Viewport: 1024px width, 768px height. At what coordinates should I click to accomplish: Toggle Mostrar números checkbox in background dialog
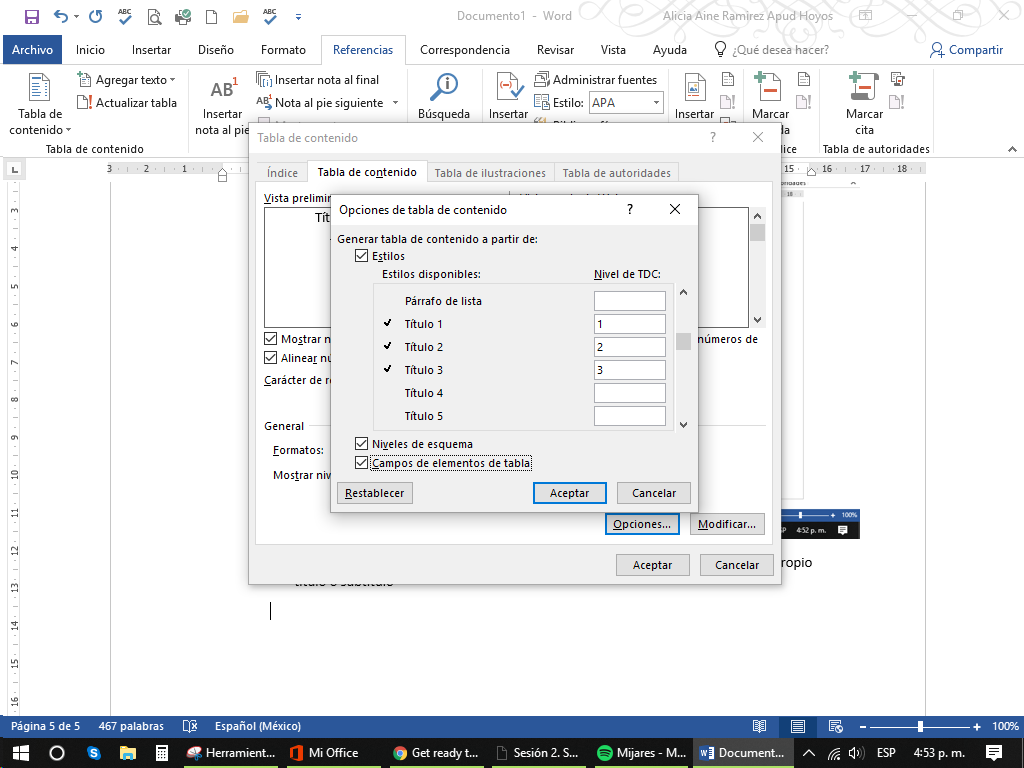[270, 339]
